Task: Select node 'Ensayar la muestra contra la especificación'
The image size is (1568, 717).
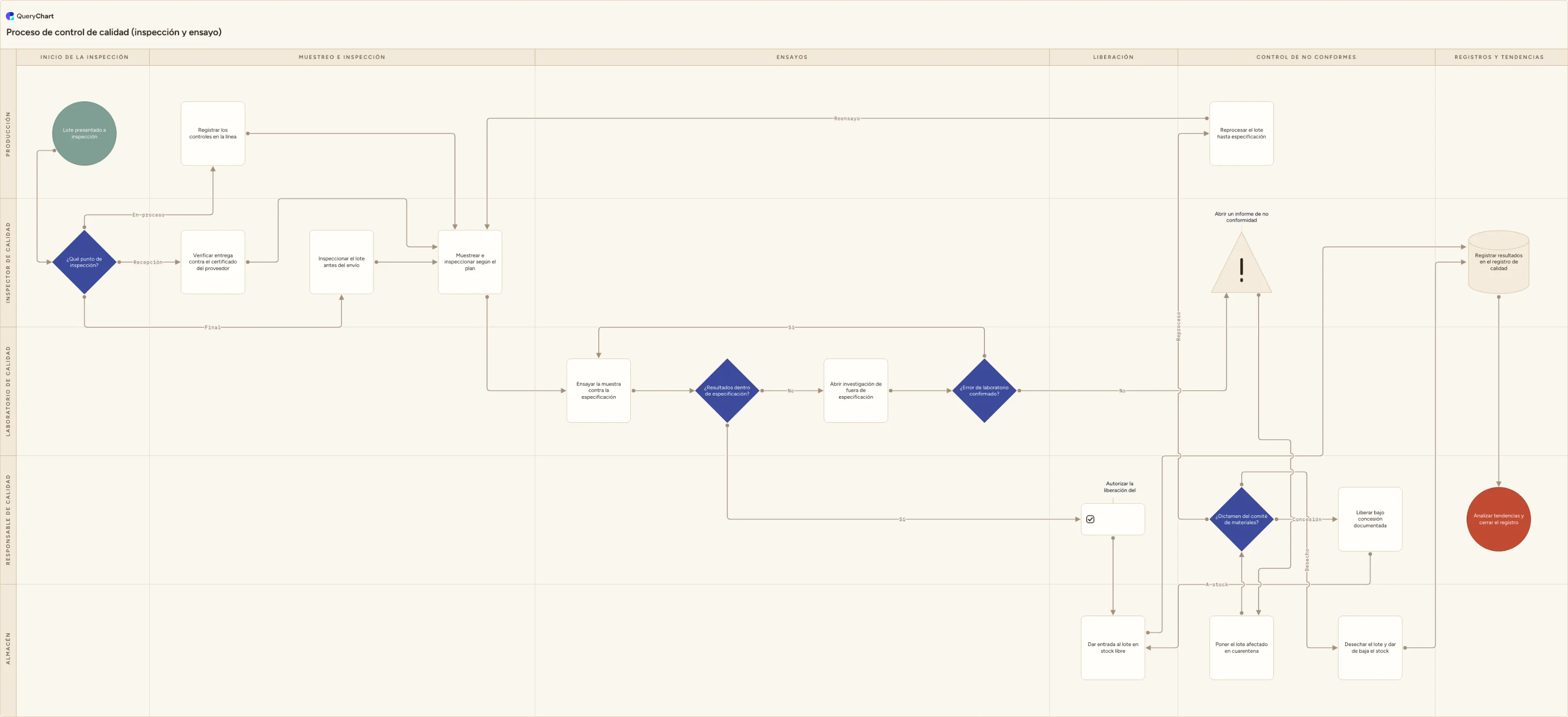Action: [598, 391]
